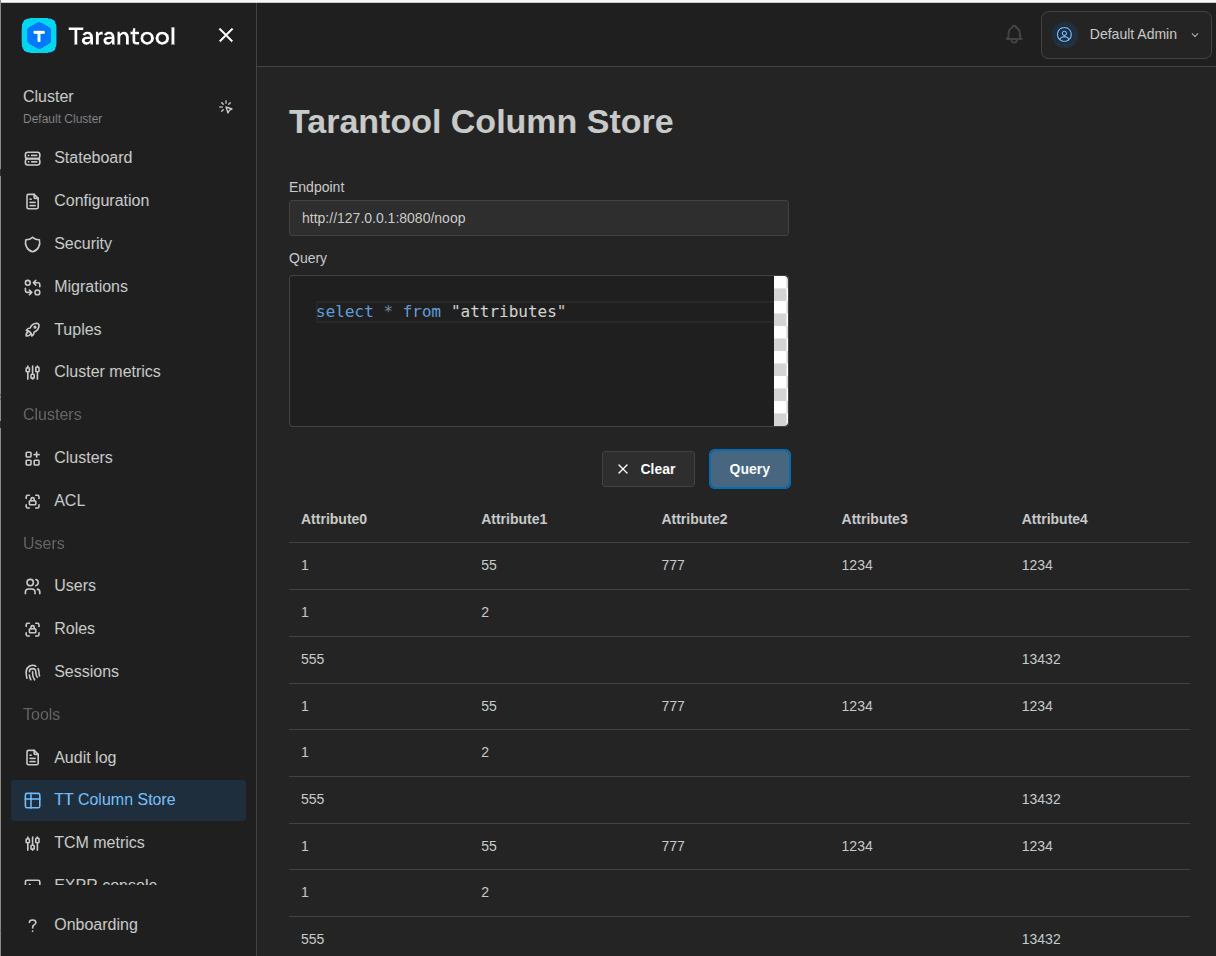Click the Audit log document icon

pyautogui.click(x=33, y=758)
